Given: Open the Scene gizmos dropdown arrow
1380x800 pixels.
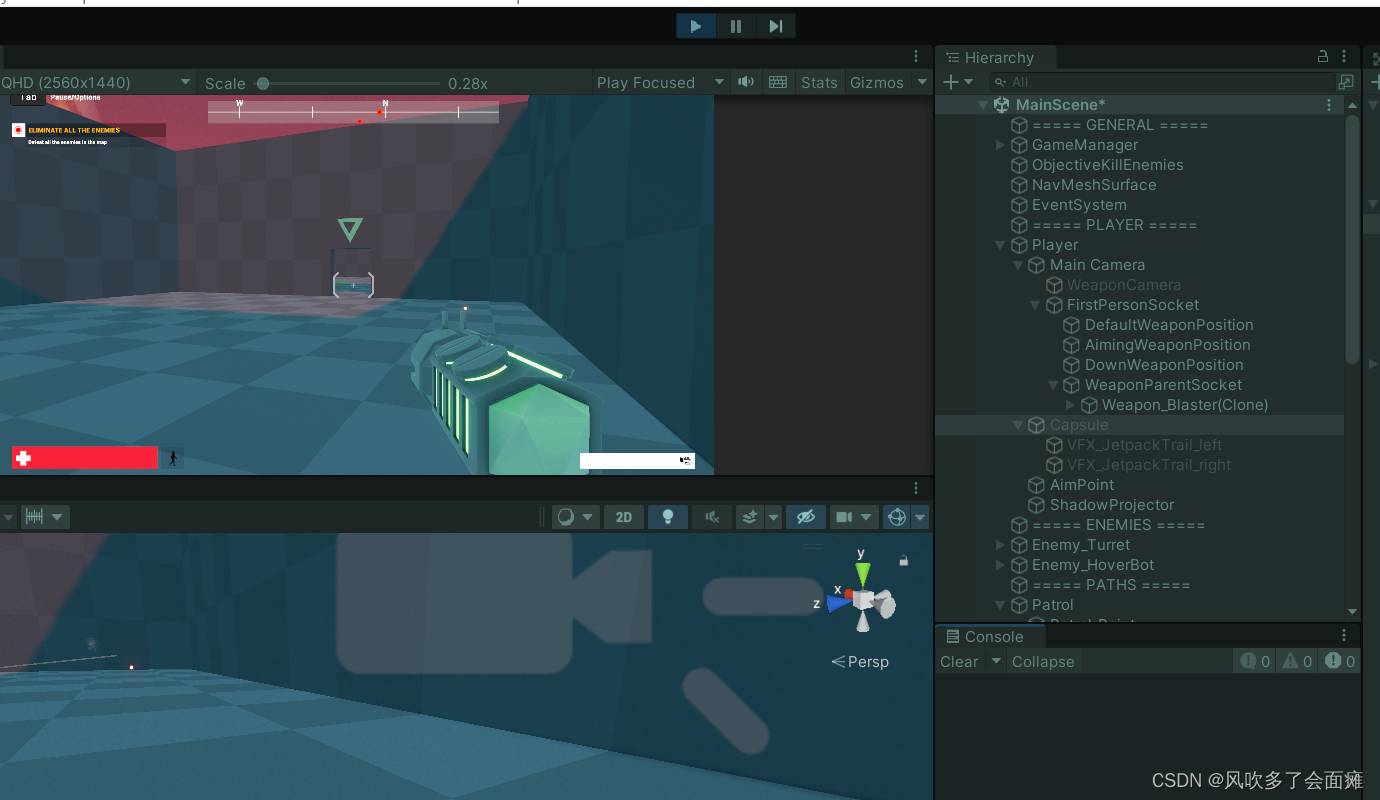Looking at the screenshot, I should point(920,517).
